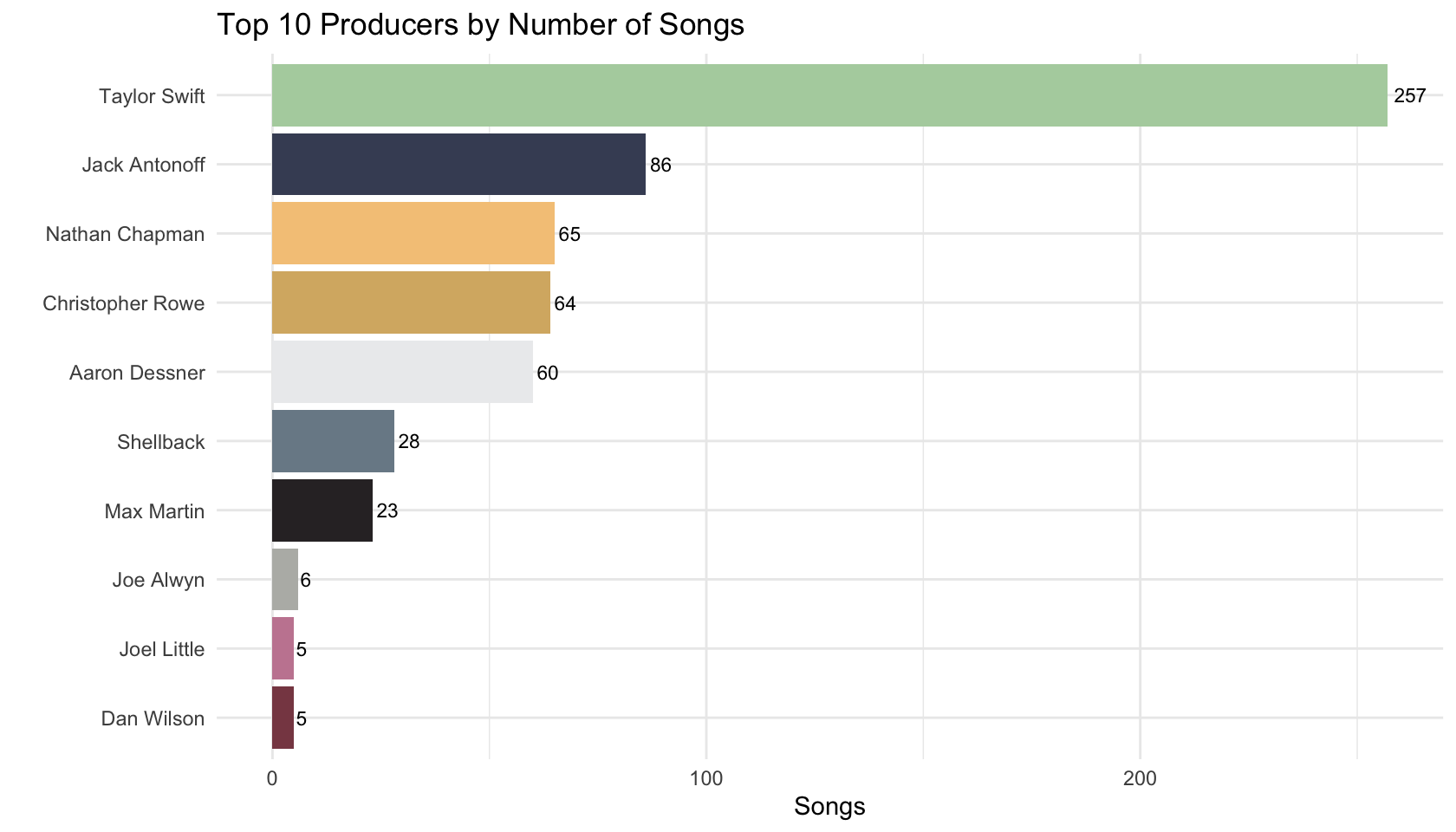
Task: Click the dark navy Jack Antonoff bar
Action: (x=458, y=165)
